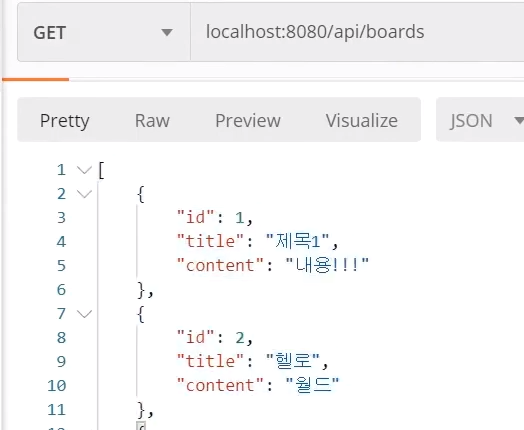
Task: Click the "월드" content value
Action: tap(313, 385)
